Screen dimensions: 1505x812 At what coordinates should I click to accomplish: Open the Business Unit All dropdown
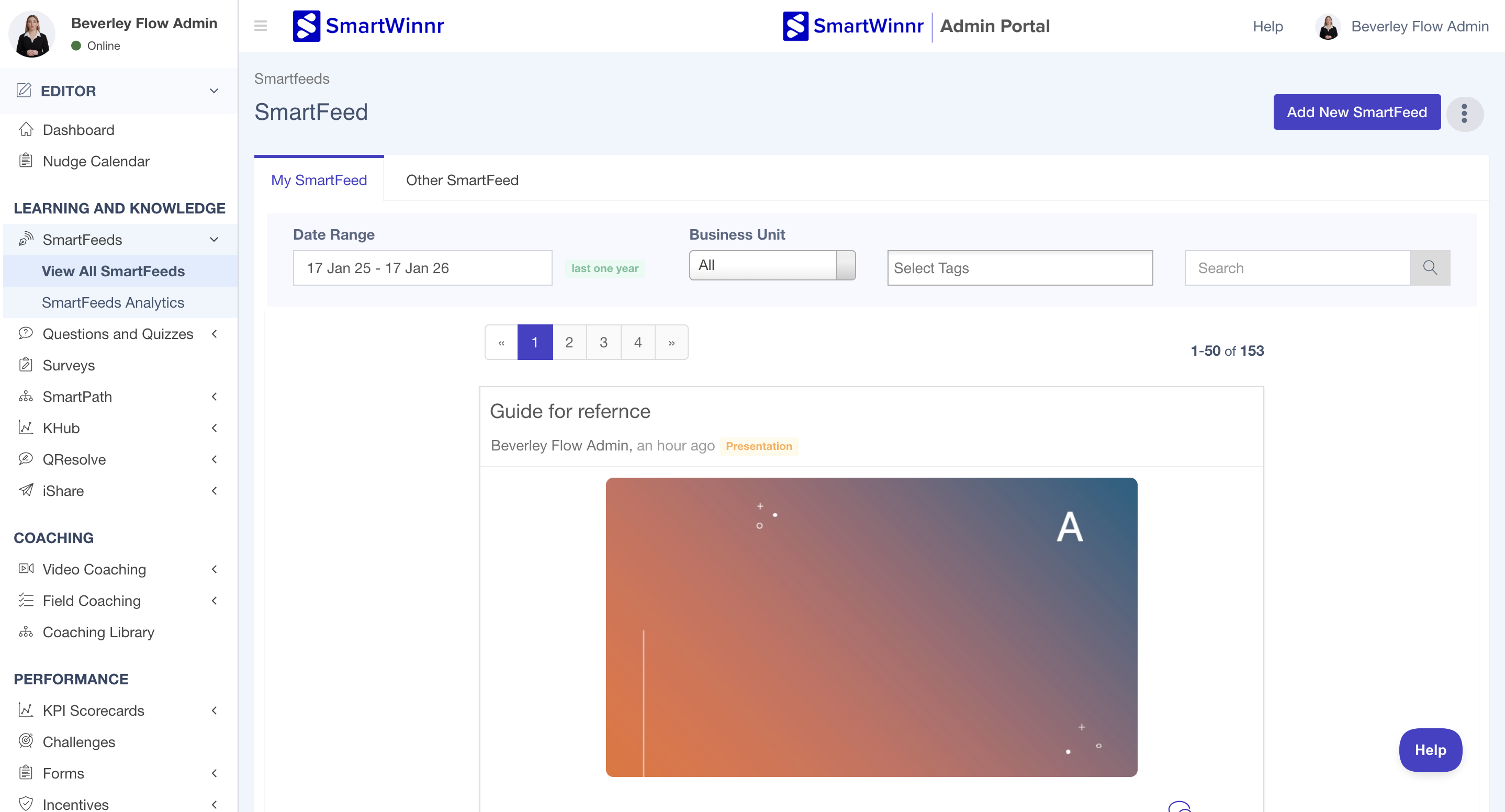coord(771,265)
